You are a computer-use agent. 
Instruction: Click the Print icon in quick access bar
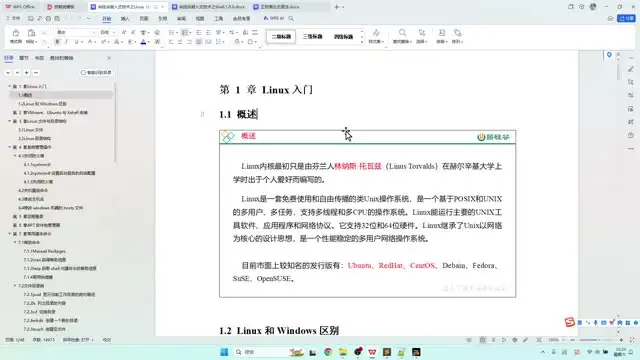48,18
